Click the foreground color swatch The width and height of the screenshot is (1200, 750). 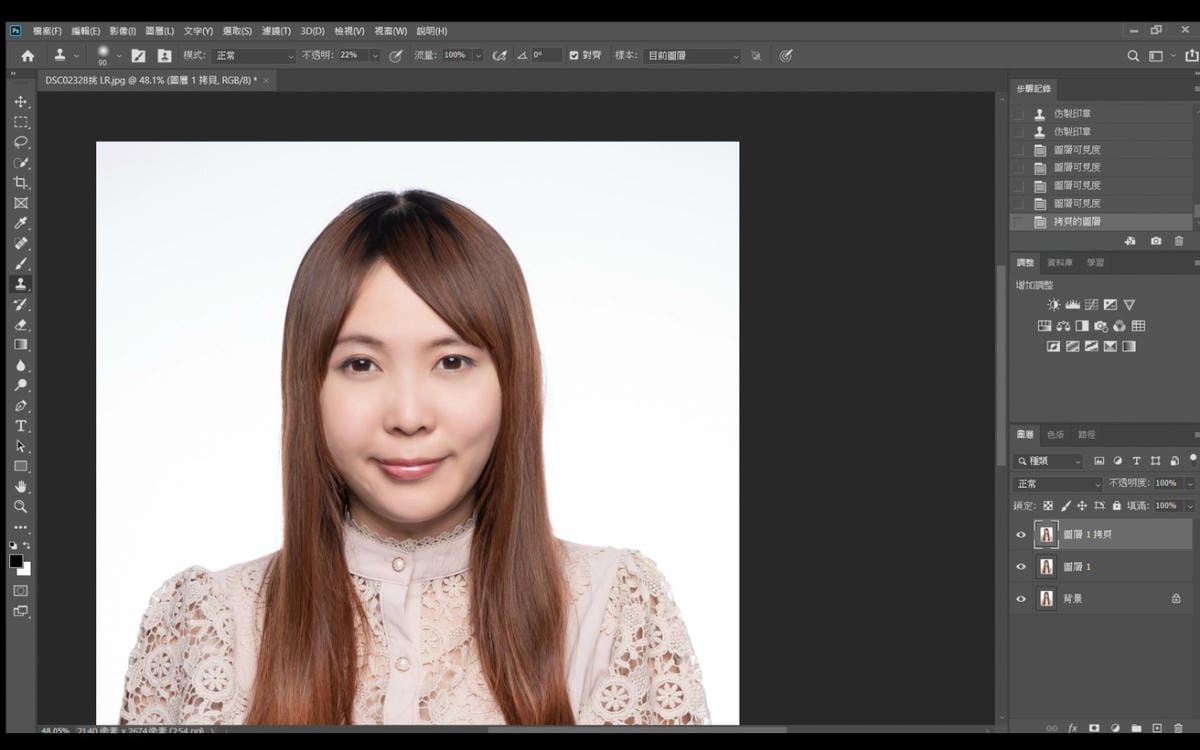coord(16,562)
